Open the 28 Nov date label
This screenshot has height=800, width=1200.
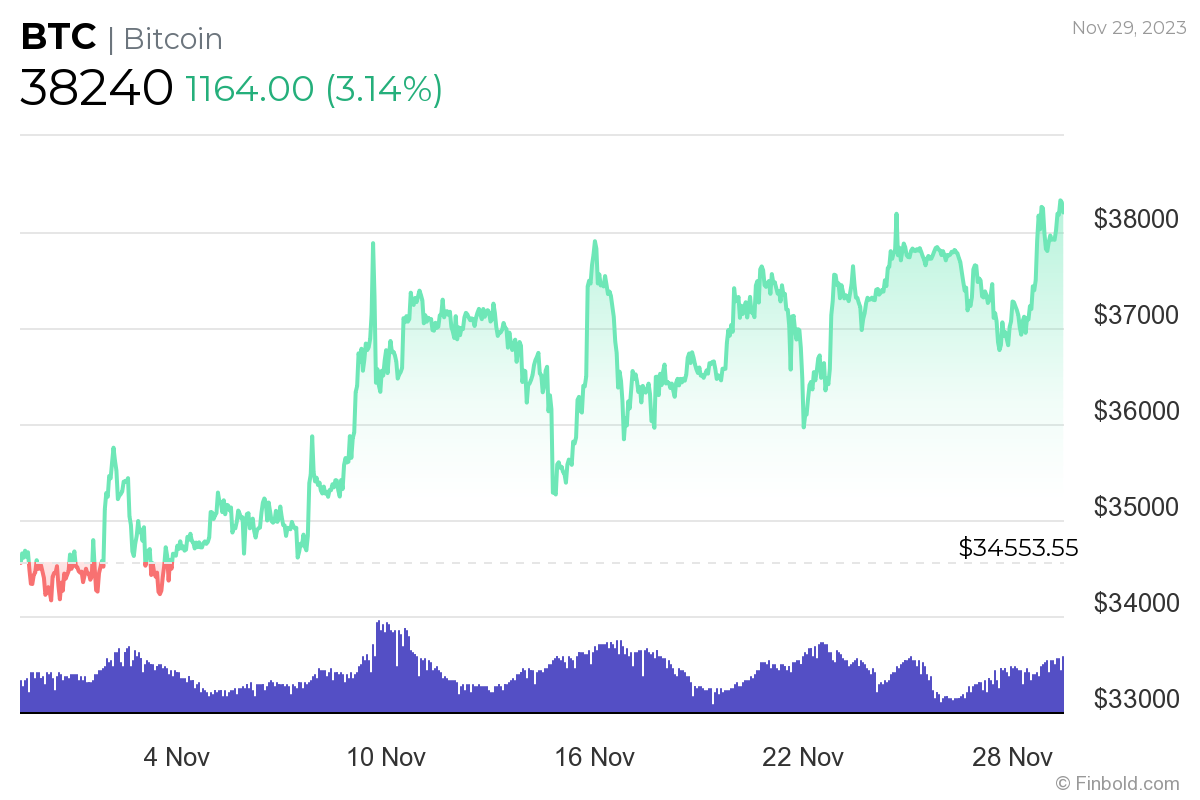(x=1013, y=757)
